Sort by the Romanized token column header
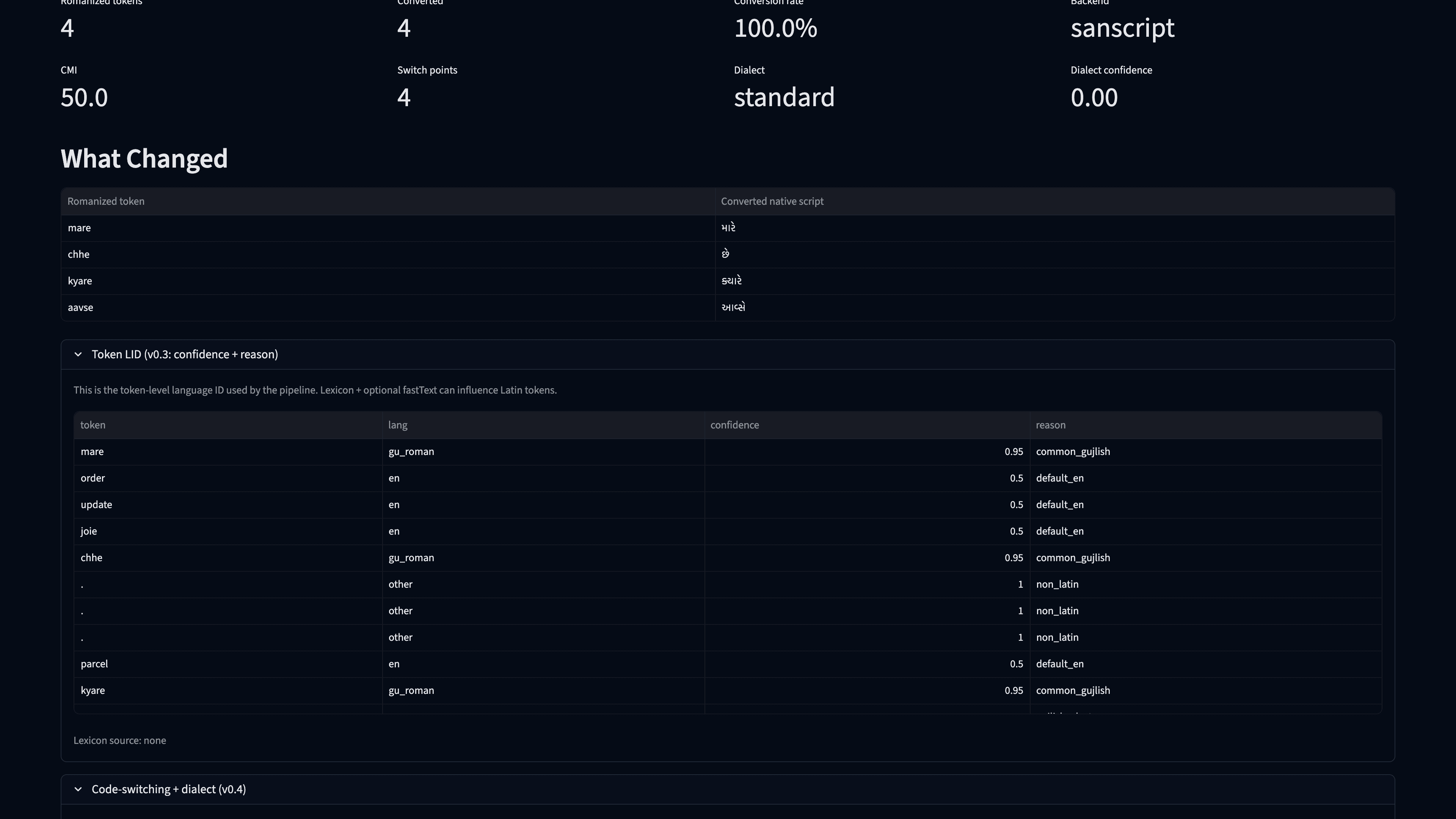Screen dimensions: 1456x819 tap(106, 201)
